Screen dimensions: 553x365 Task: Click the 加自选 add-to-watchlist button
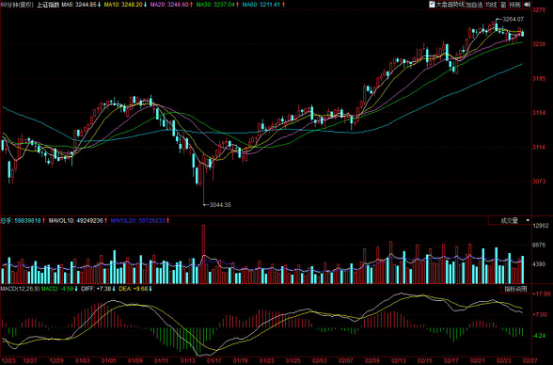(474, 5)
